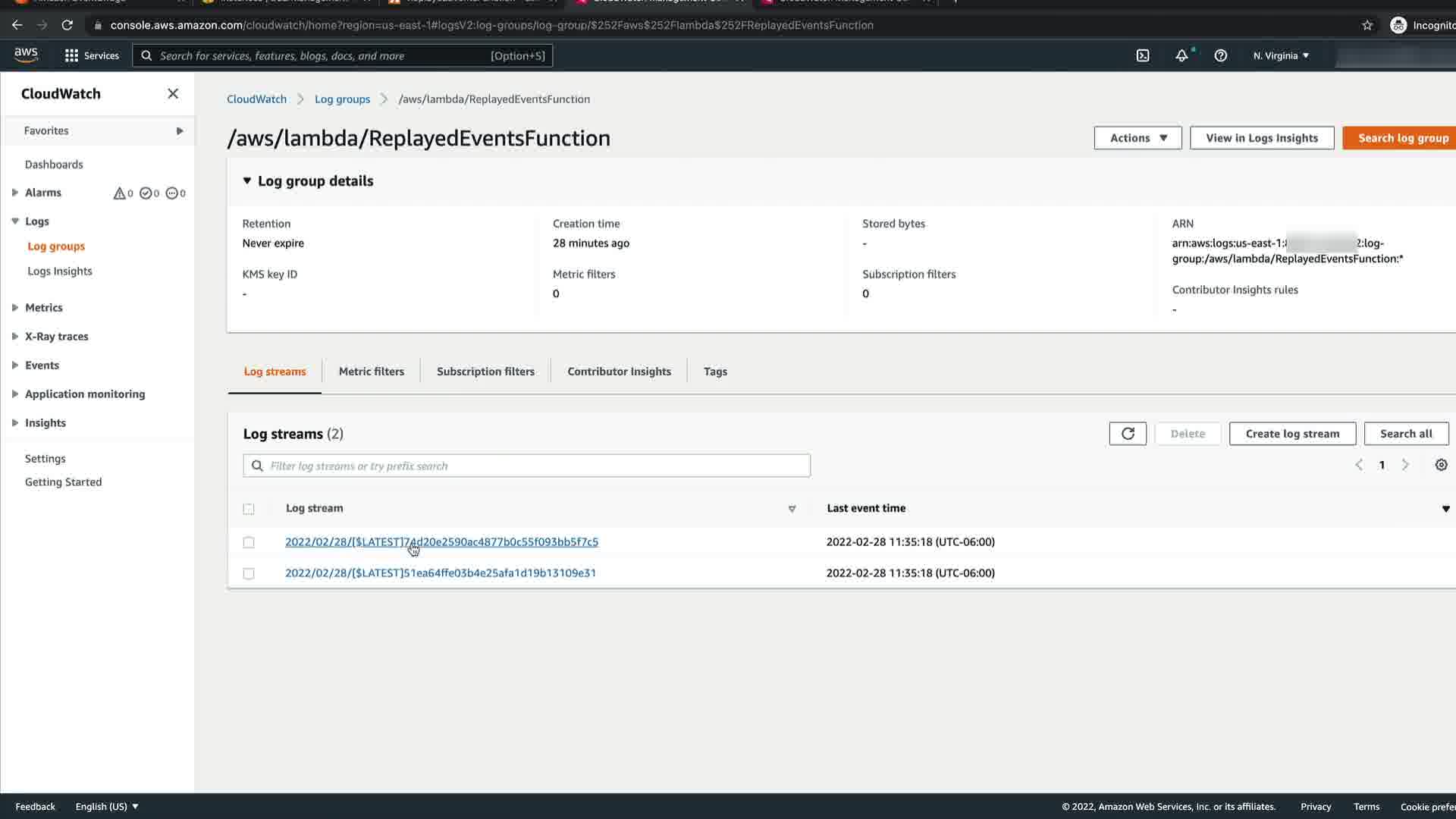
Task: Click the browser reload page icon
Action: tap(67, 25)
